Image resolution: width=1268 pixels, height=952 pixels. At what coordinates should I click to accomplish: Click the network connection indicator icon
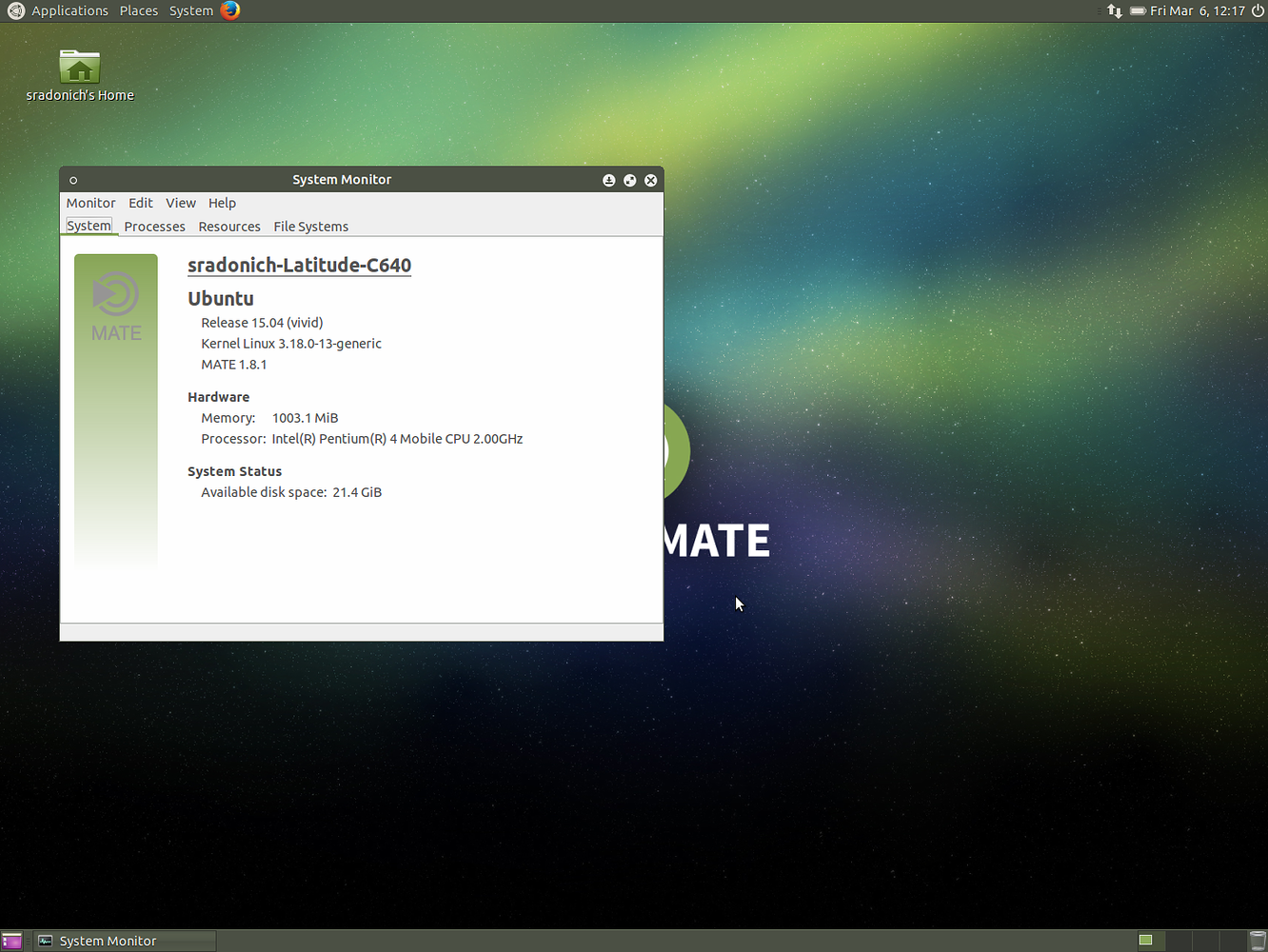1115,10
